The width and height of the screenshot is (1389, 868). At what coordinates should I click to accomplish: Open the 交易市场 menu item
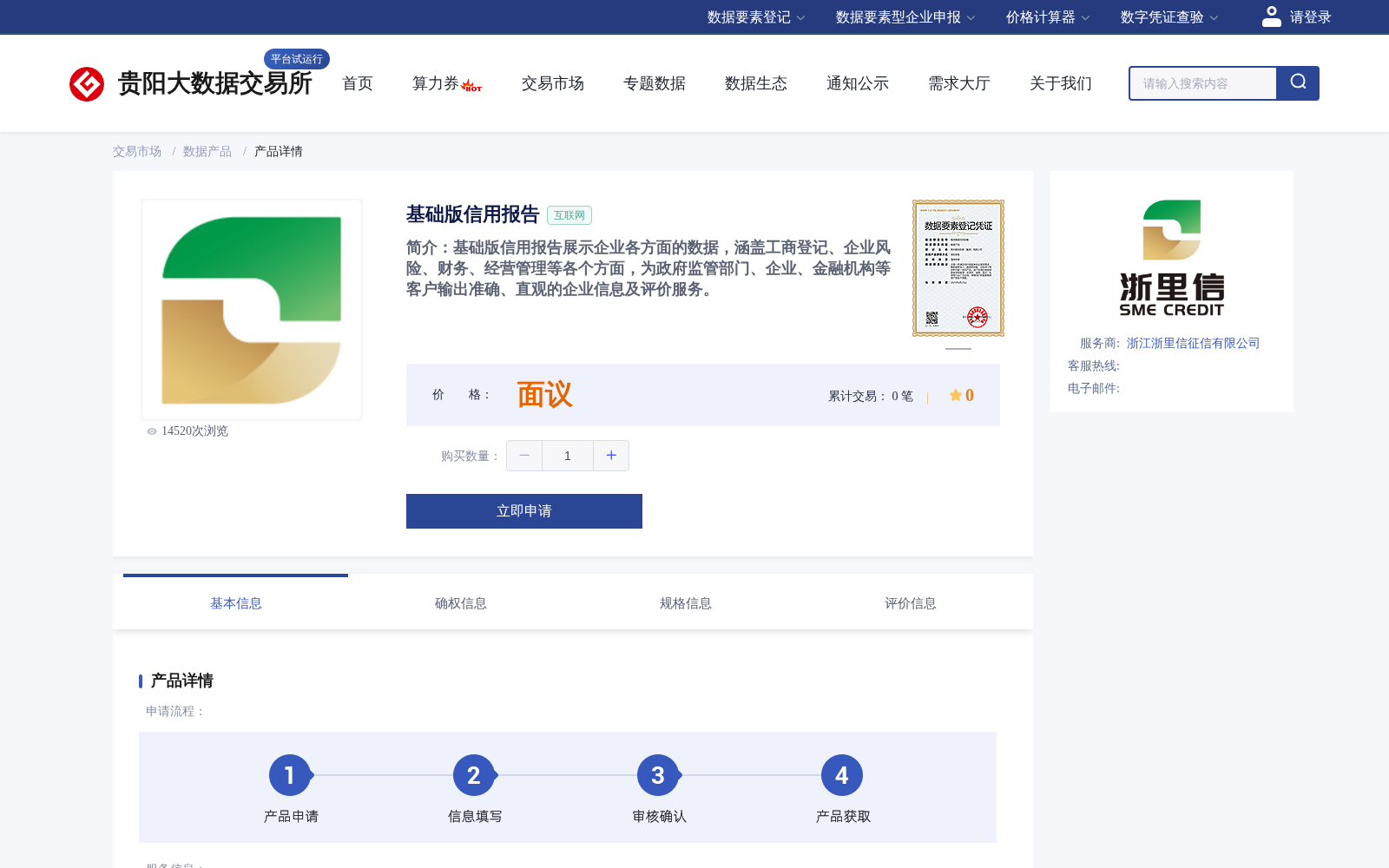coord(553,83)
